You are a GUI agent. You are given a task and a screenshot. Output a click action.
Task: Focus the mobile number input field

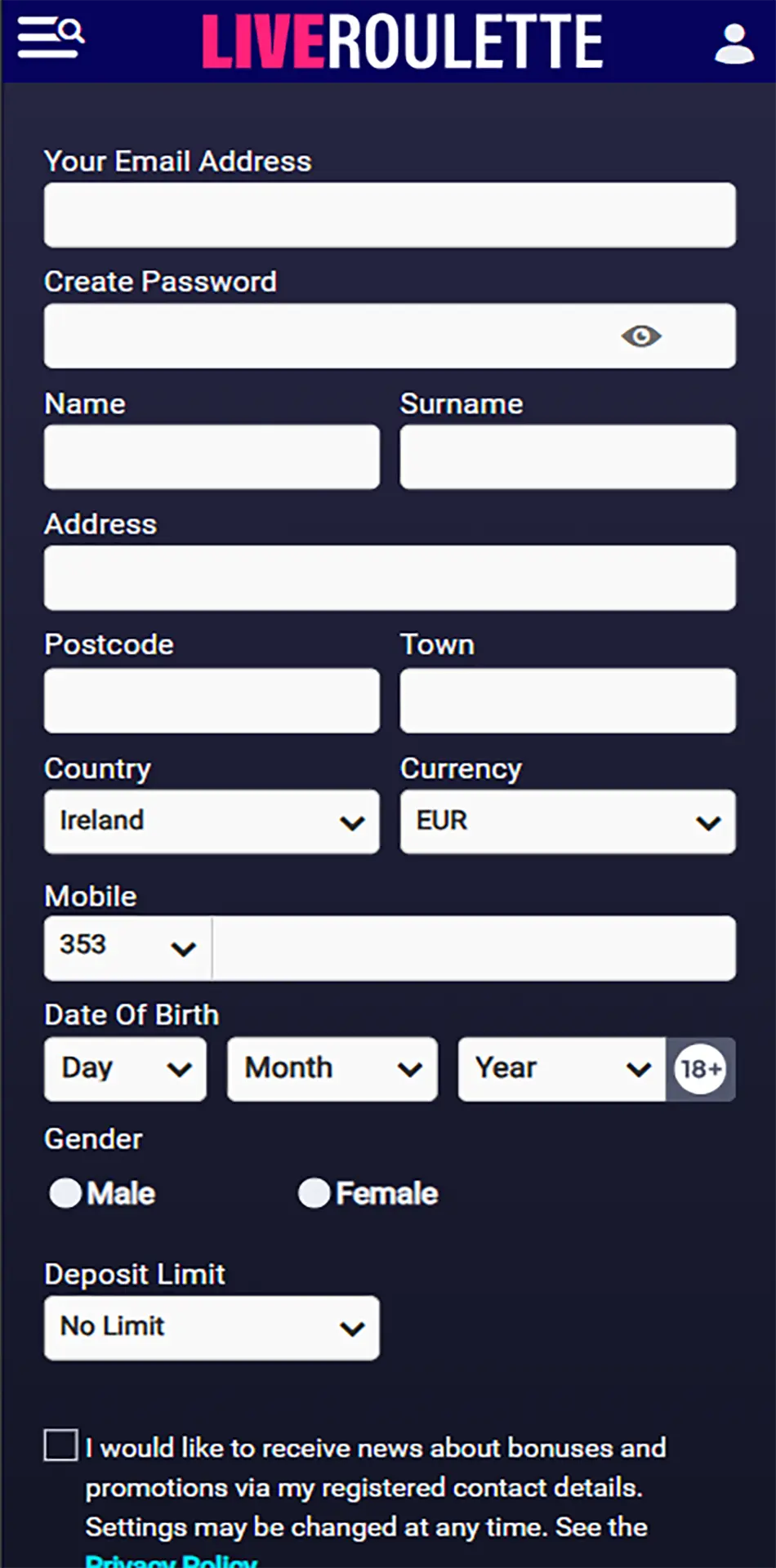click(x=474, y=947)
